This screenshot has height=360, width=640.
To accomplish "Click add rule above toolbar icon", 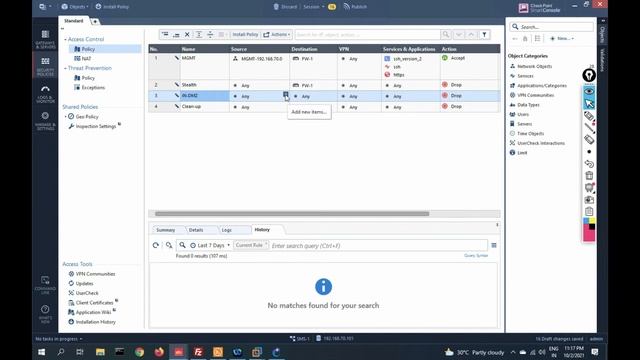I will pyautogui.click(x=165, y=35).
